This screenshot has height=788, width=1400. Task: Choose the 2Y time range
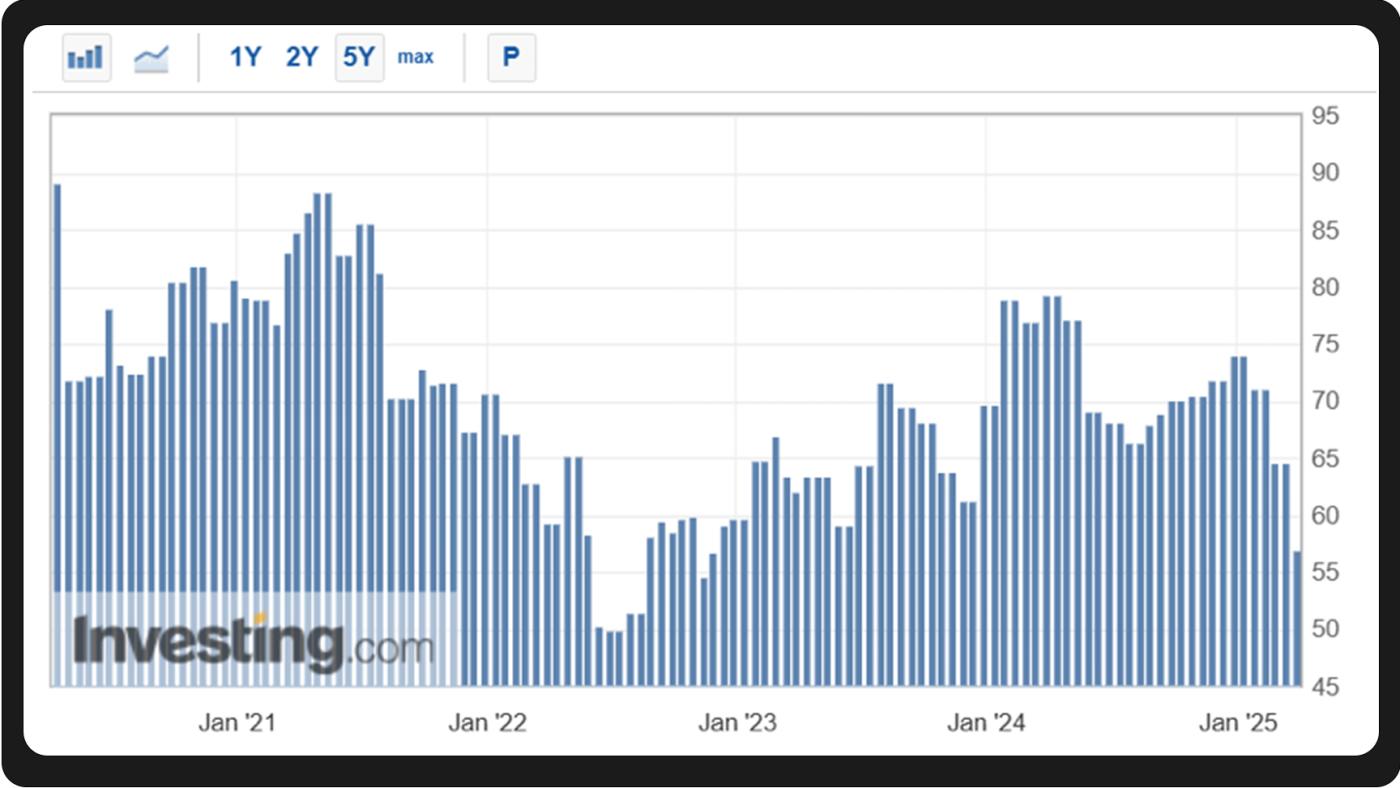pos(301,58)
